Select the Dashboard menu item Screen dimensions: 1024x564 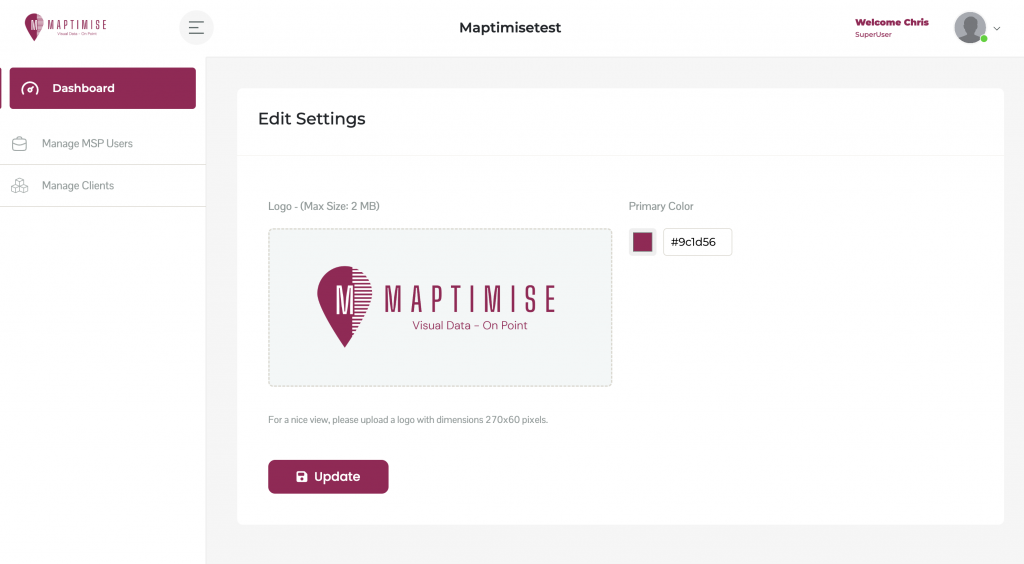click(102, 88)
